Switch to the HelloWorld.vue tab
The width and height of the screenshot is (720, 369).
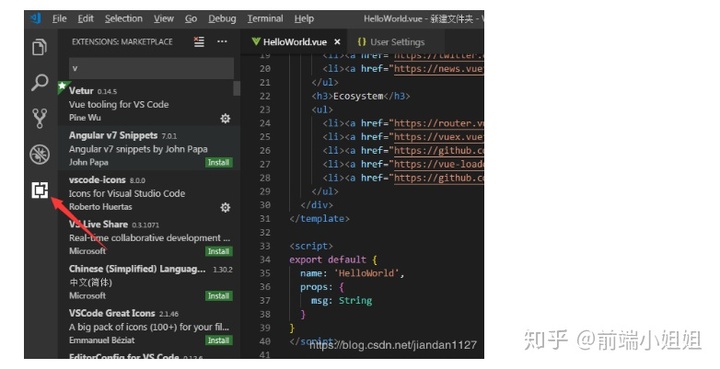[294, 42]
